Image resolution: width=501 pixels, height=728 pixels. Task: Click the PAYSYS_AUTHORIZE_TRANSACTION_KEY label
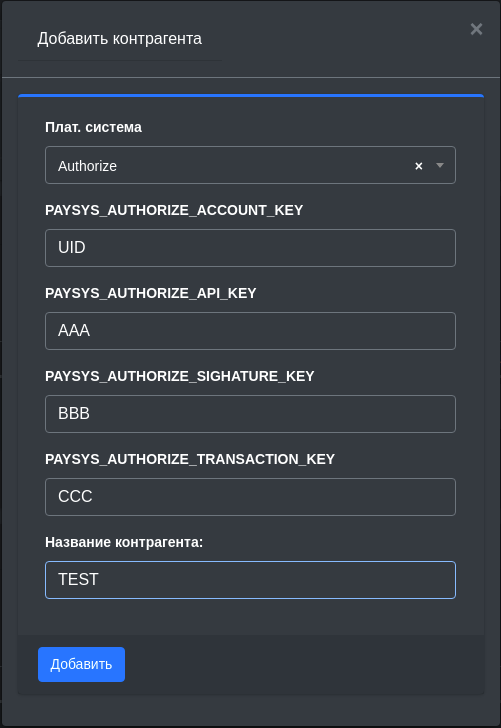(190, 459)
